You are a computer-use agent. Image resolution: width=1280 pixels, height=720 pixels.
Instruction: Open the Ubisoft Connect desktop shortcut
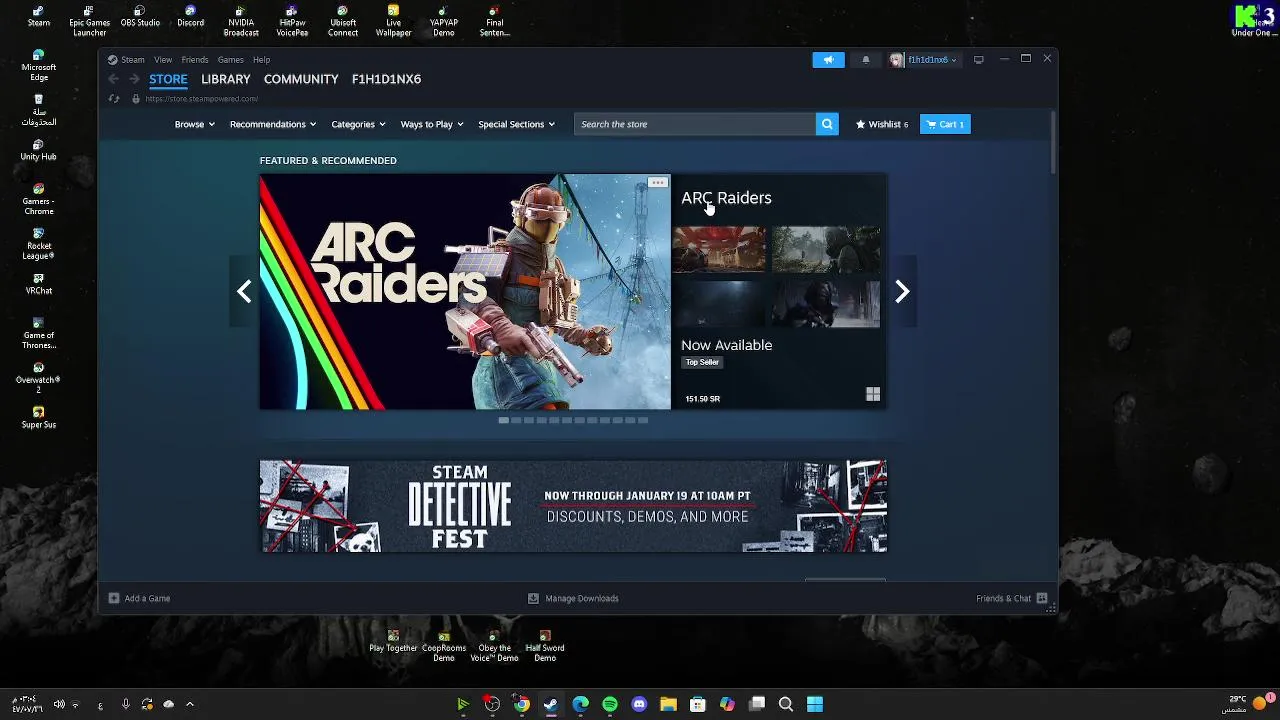(342, 21)
